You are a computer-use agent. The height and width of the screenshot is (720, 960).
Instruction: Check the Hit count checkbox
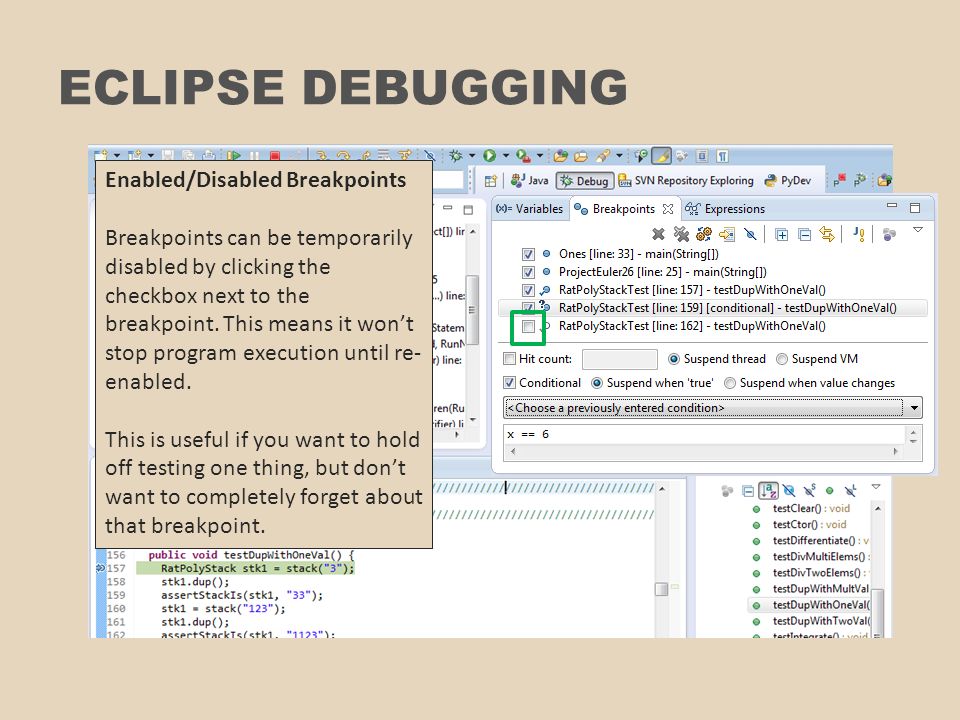click(x=509, y=359)
